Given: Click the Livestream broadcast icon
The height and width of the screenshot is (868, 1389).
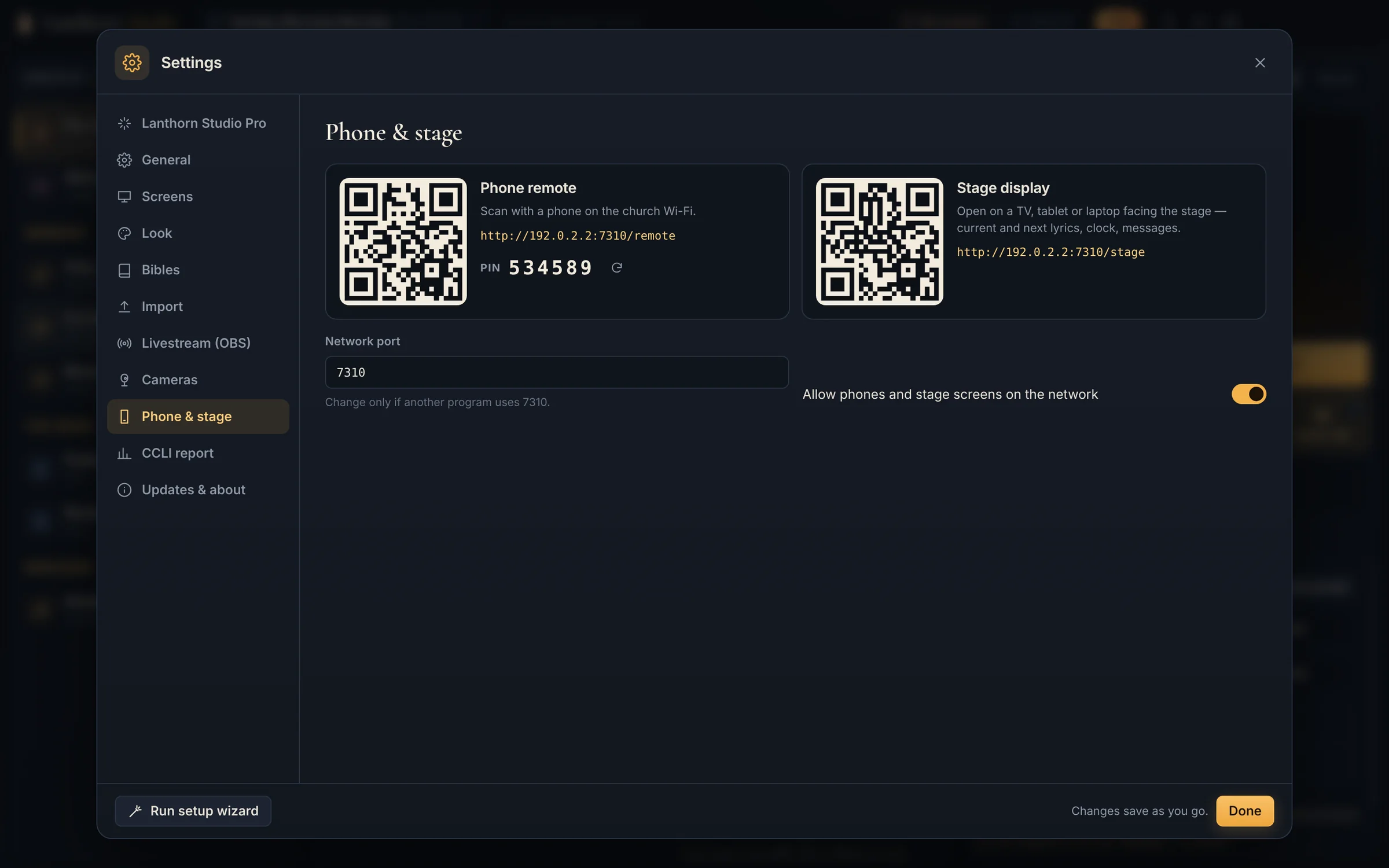Looking at the screenshot, I should coord(124,343).
